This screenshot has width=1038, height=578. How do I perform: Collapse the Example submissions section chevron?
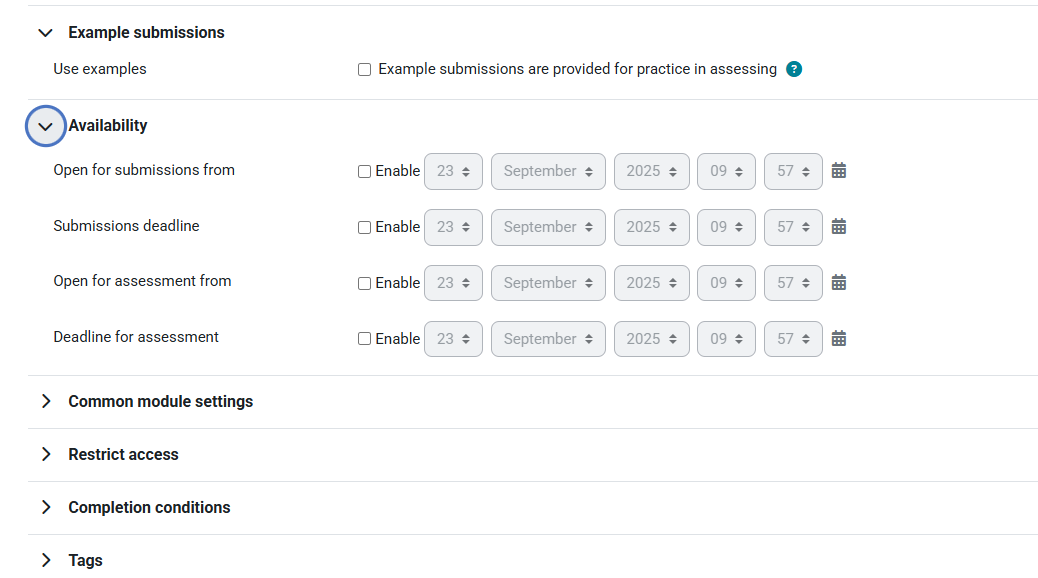[x=45, y=33]
